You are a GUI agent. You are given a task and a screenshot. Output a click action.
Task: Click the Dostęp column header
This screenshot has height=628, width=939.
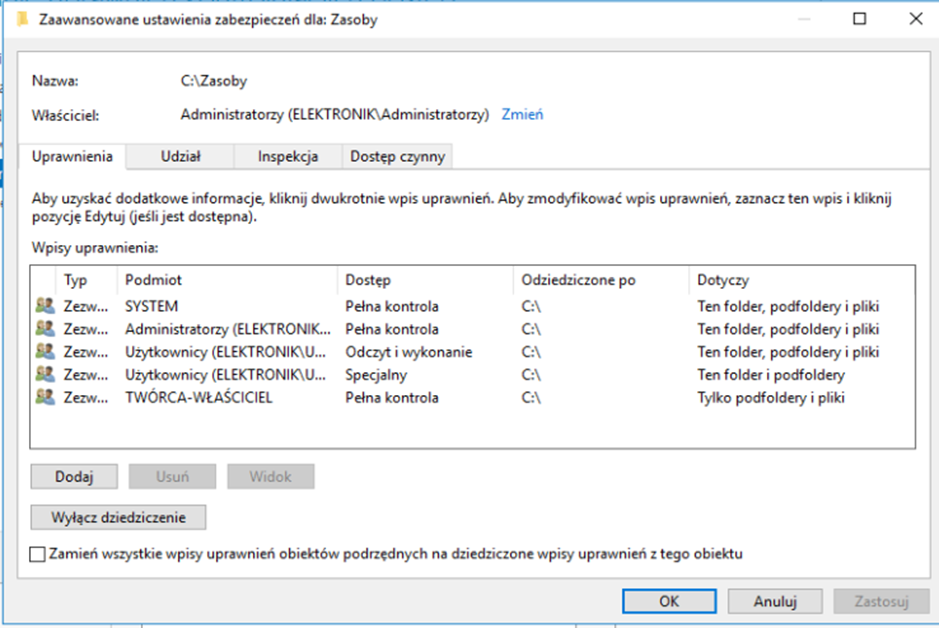(x=367, y=280)
